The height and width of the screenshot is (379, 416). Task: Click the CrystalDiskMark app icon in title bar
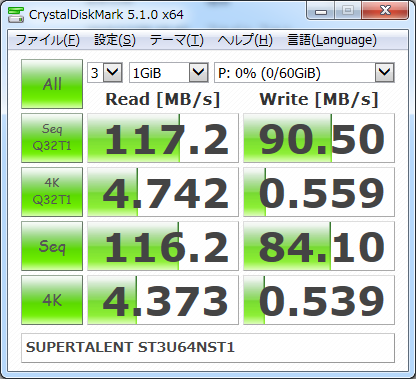(x=16, y=14)
